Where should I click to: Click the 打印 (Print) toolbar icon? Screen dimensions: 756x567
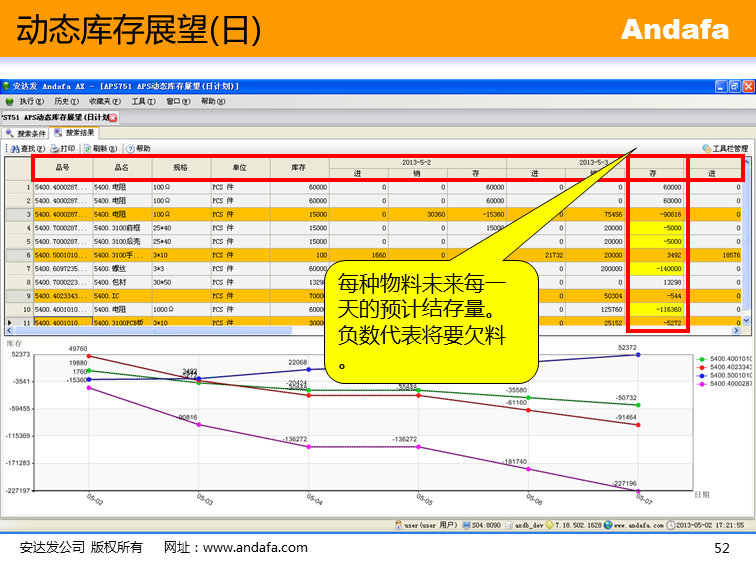[x=62, y=148]
